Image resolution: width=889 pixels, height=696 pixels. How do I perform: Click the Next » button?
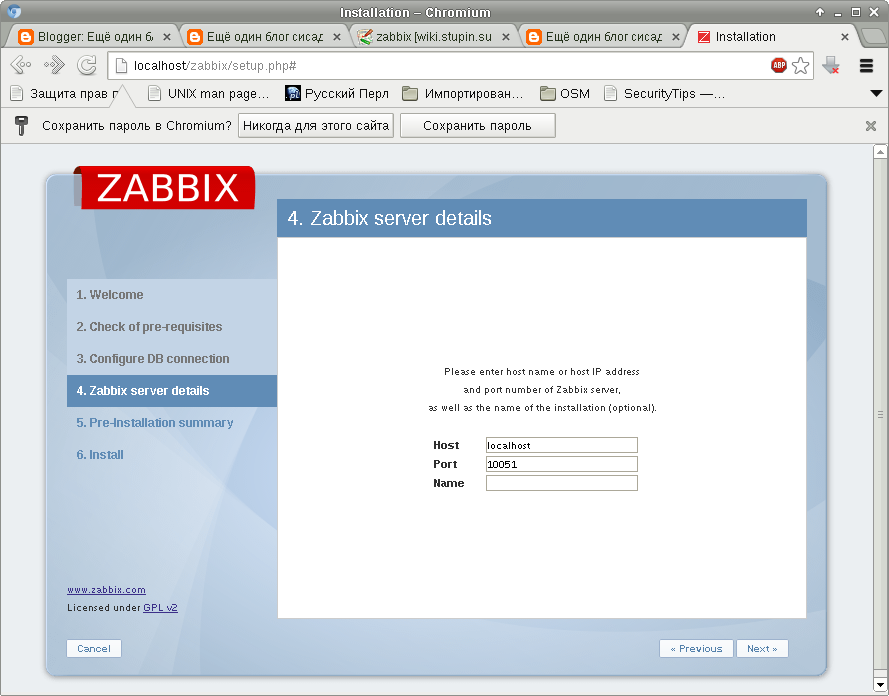tap(762, 648)
